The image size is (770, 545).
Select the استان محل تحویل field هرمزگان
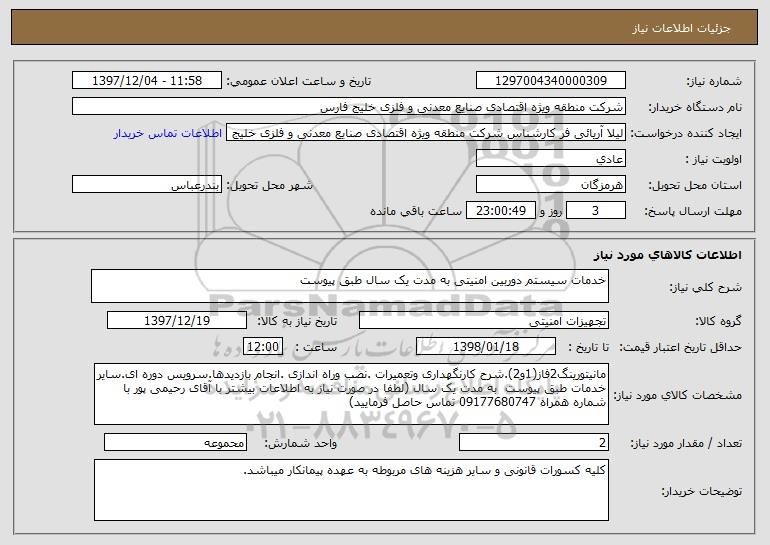pos(550,185)
